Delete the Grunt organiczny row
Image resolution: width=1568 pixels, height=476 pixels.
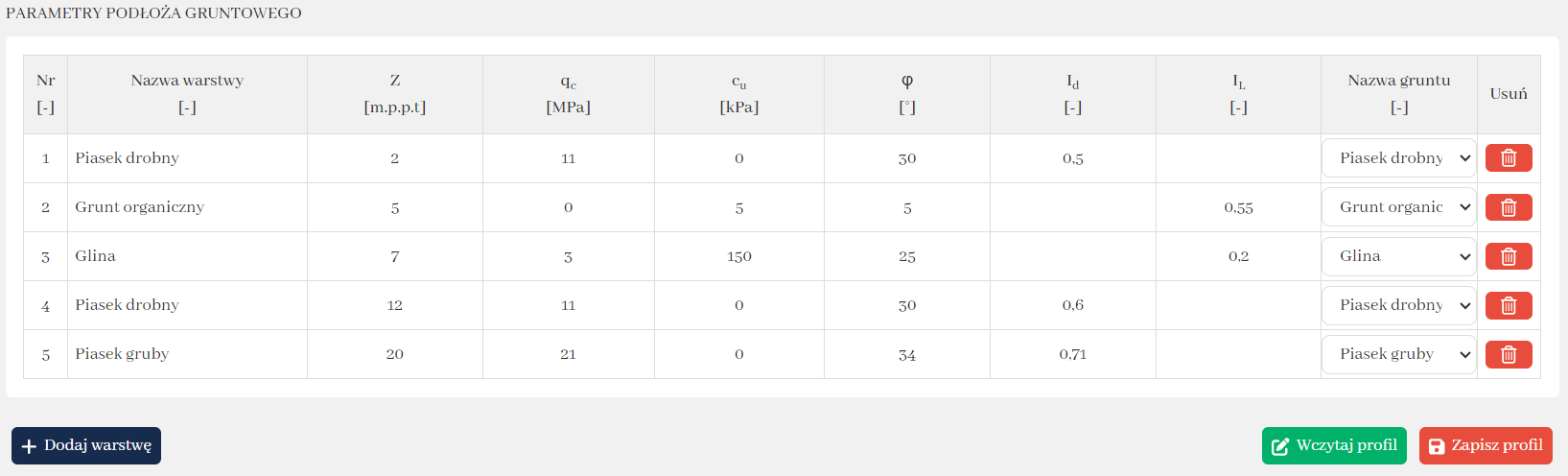[x=1508, y=207]
